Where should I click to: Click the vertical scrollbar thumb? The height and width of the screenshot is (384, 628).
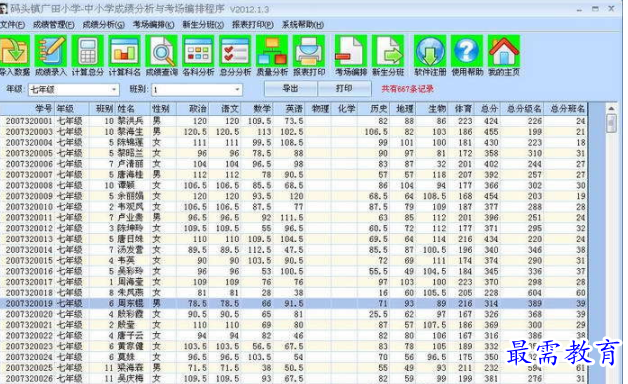611,123
